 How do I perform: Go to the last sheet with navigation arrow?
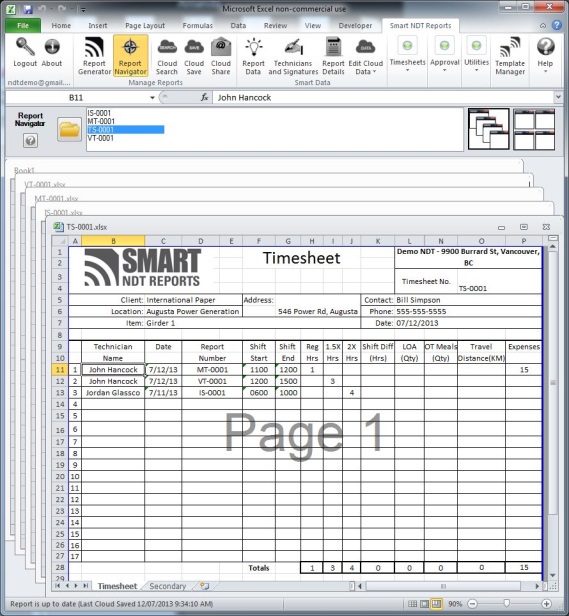point(85,586)
